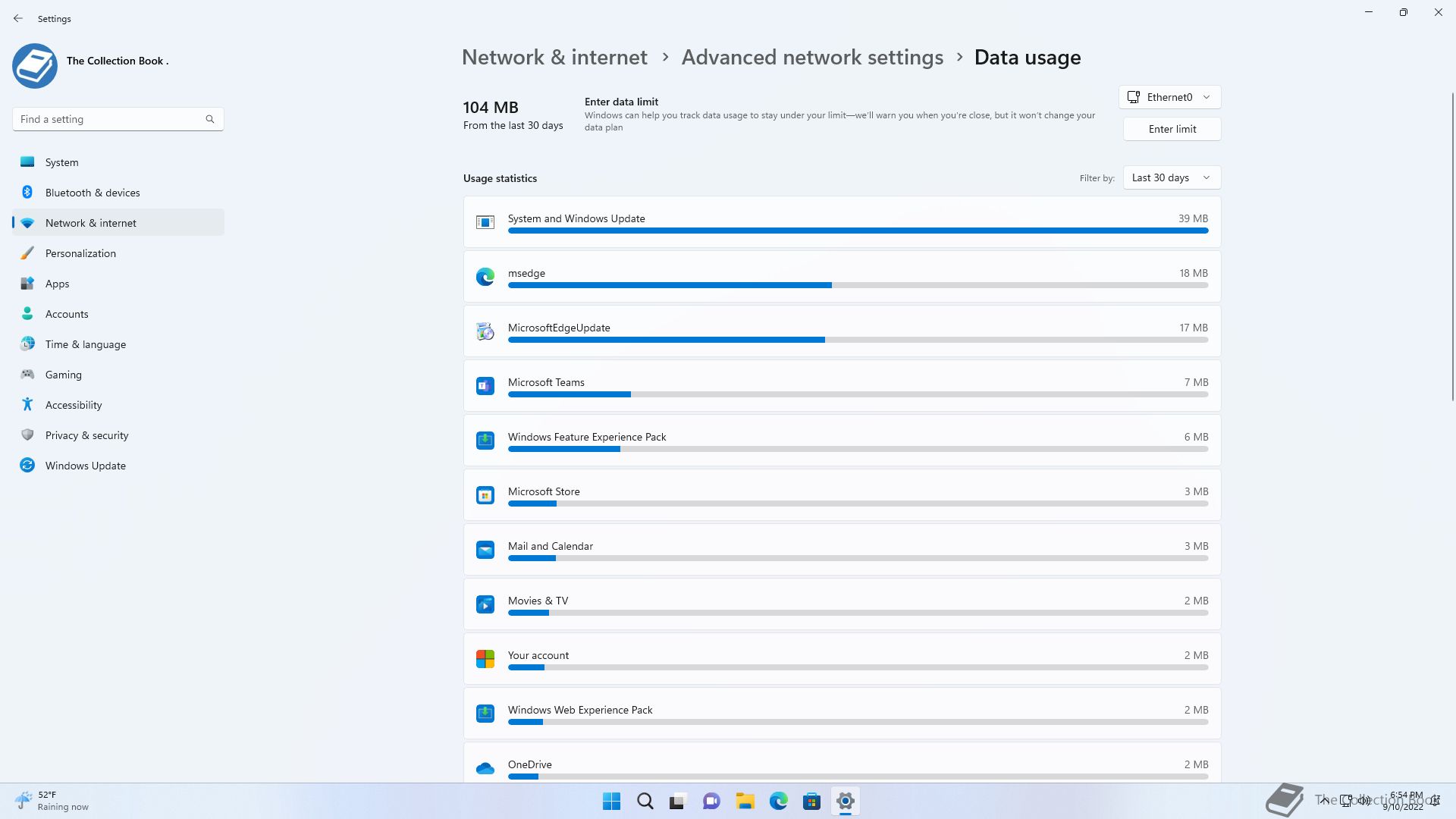Click the Enter limit button
Image resolution: width=1456 pixels, height=819 pixels.
pos(1172,129)
